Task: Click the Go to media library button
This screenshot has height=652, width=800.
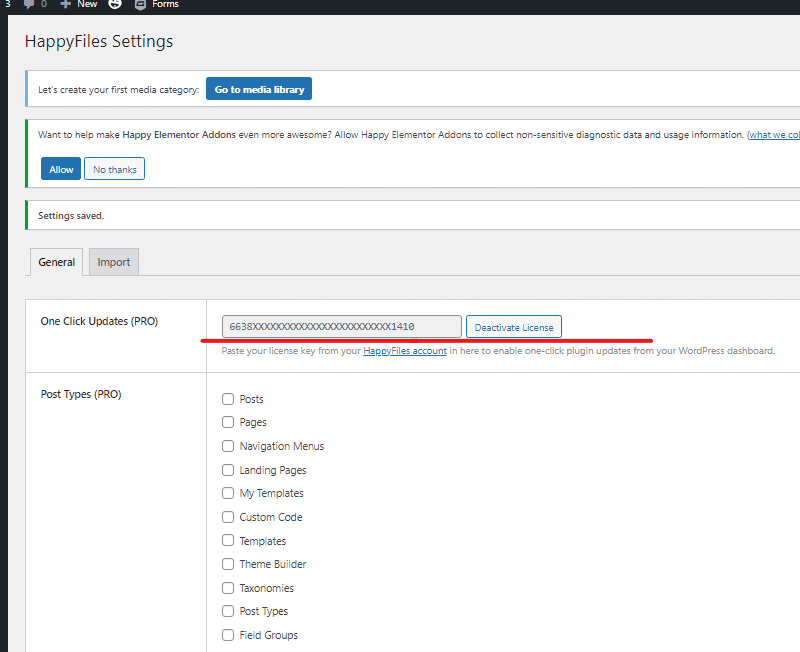Action: click(x=259, y=89)
